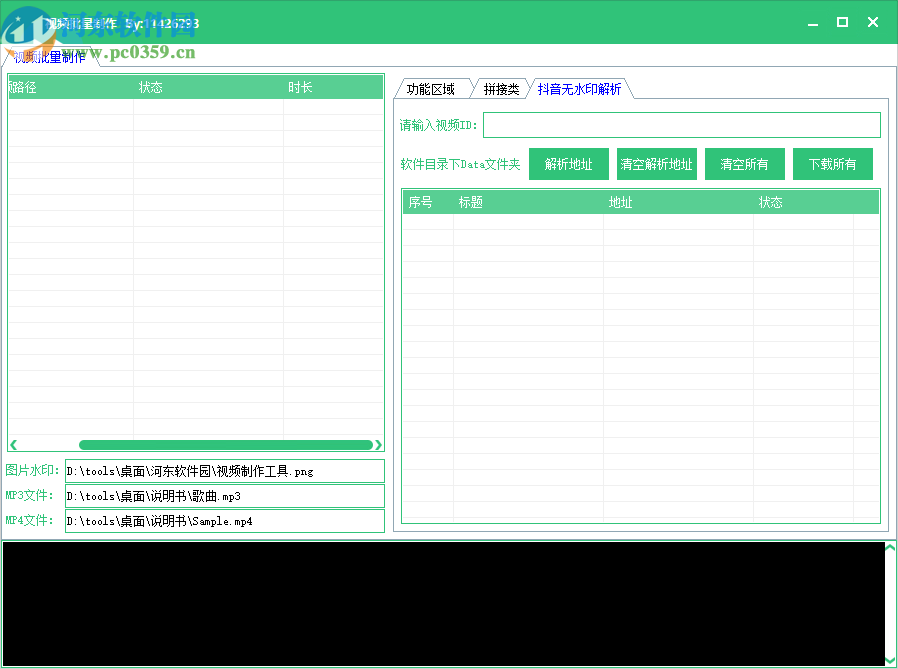Viewport: 898px width, 669px height.
Task: Maximize the application window
Action: coord(842,22)
